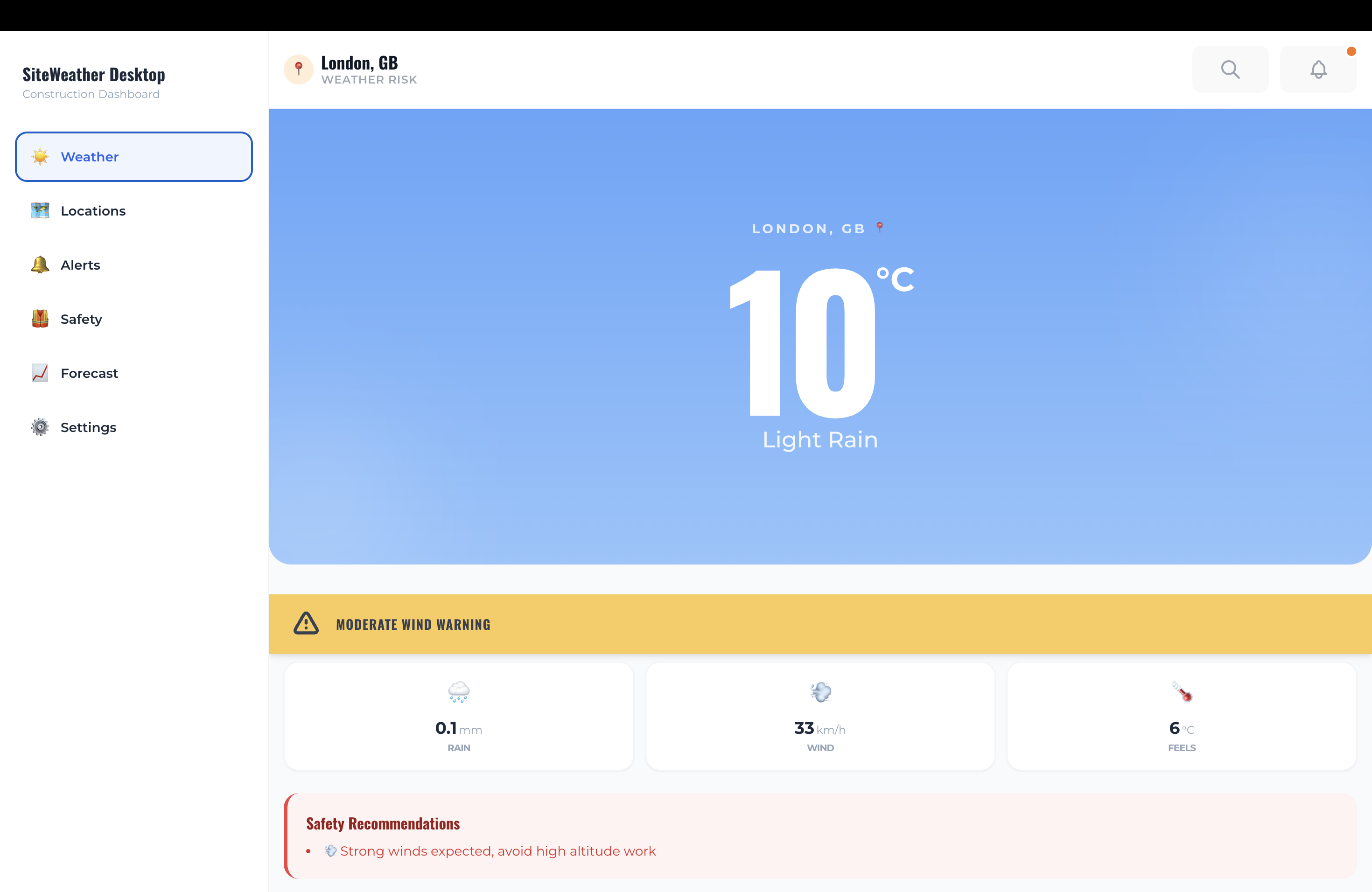Open the notification bell with the orange dot
This screenshot has height=892, width=1372.
click(1318, 69)
